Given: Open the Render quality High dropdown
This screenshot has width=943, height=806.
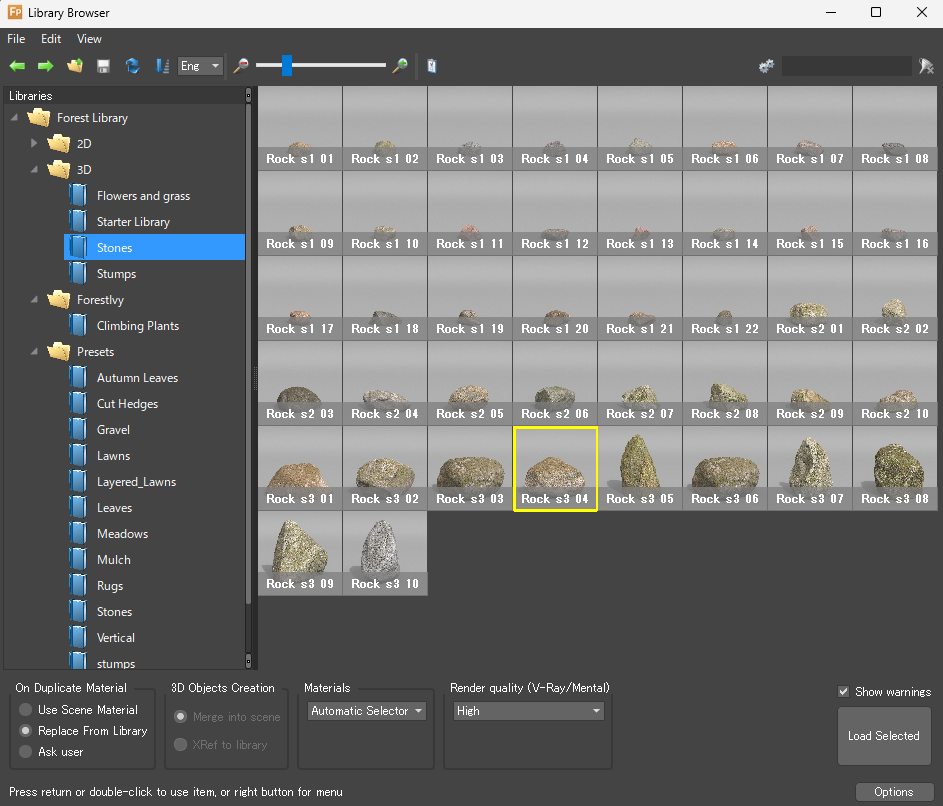Looking at the screenshot, I should point(528,711).
